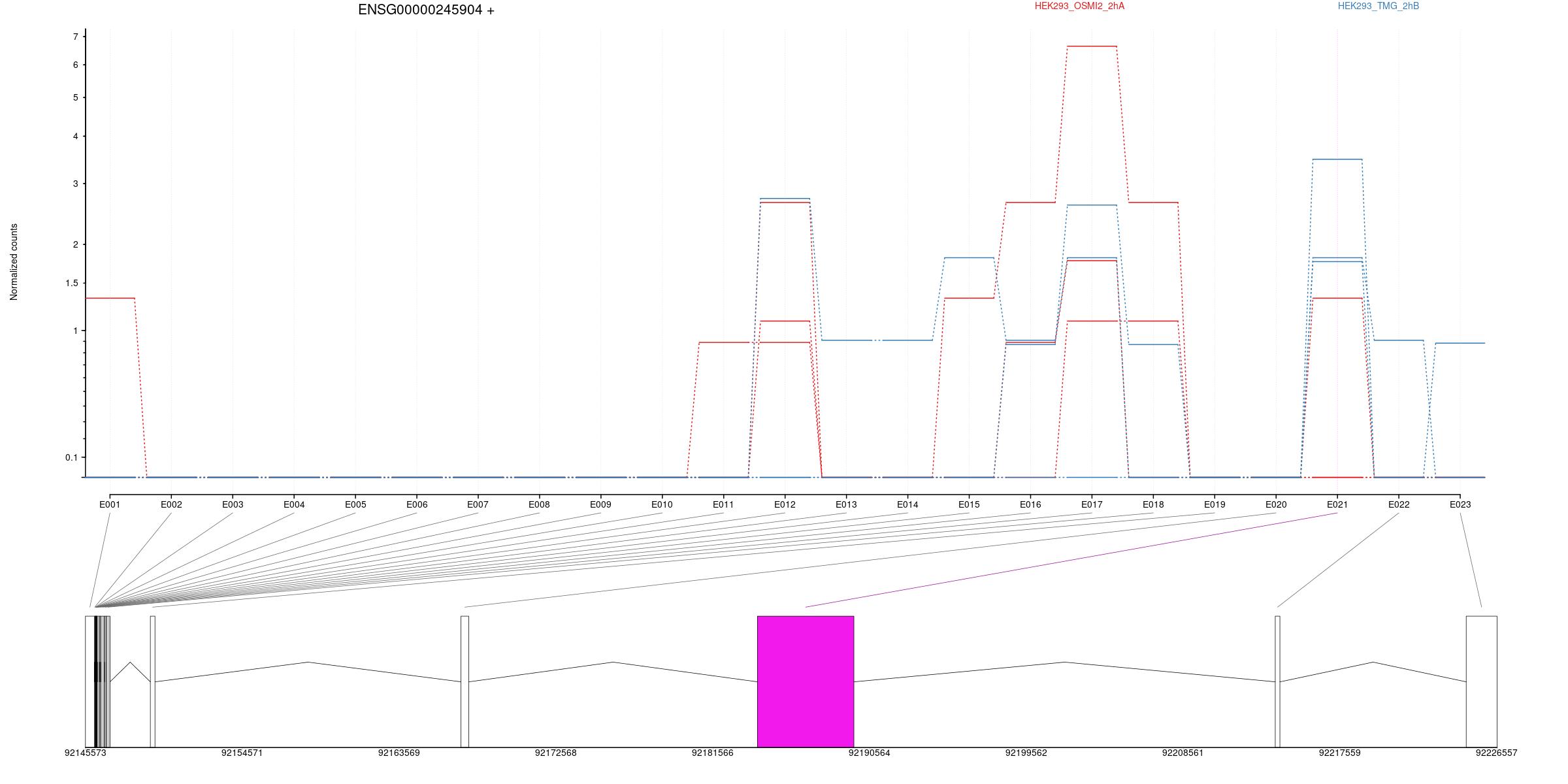The height and width of the screenshot is (784, 1568).
Task: Click exon label E011
Action: pos(723,504)
